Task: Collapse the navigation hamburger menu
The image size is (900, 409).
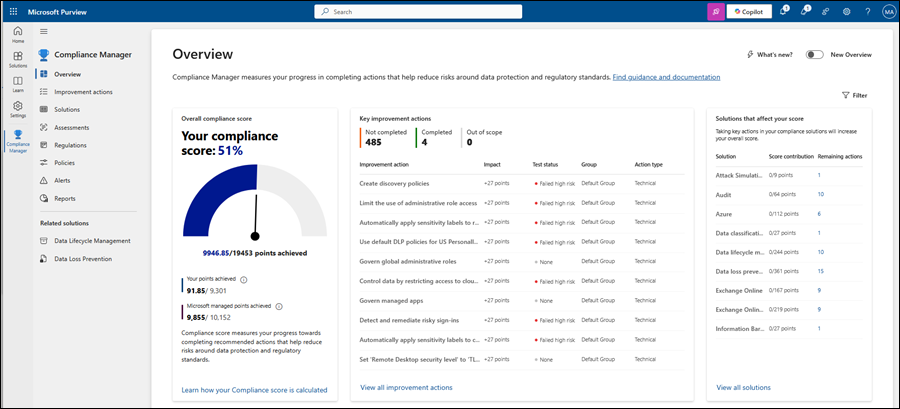Action: click(x=44, y=33)
